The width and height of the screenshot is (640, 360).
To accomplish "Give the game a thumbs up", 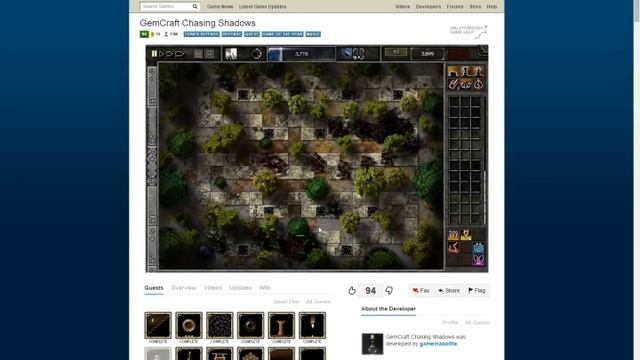I will pos(352,291).
